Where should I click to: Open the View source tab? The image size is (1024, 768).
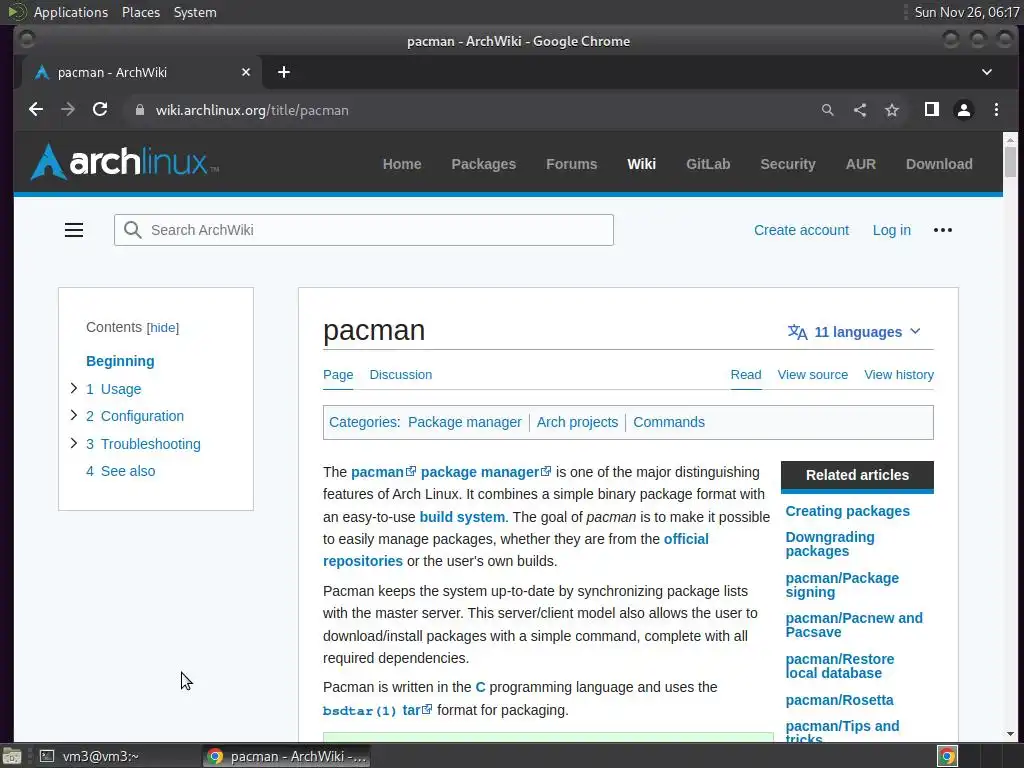(x=812, y=375)
